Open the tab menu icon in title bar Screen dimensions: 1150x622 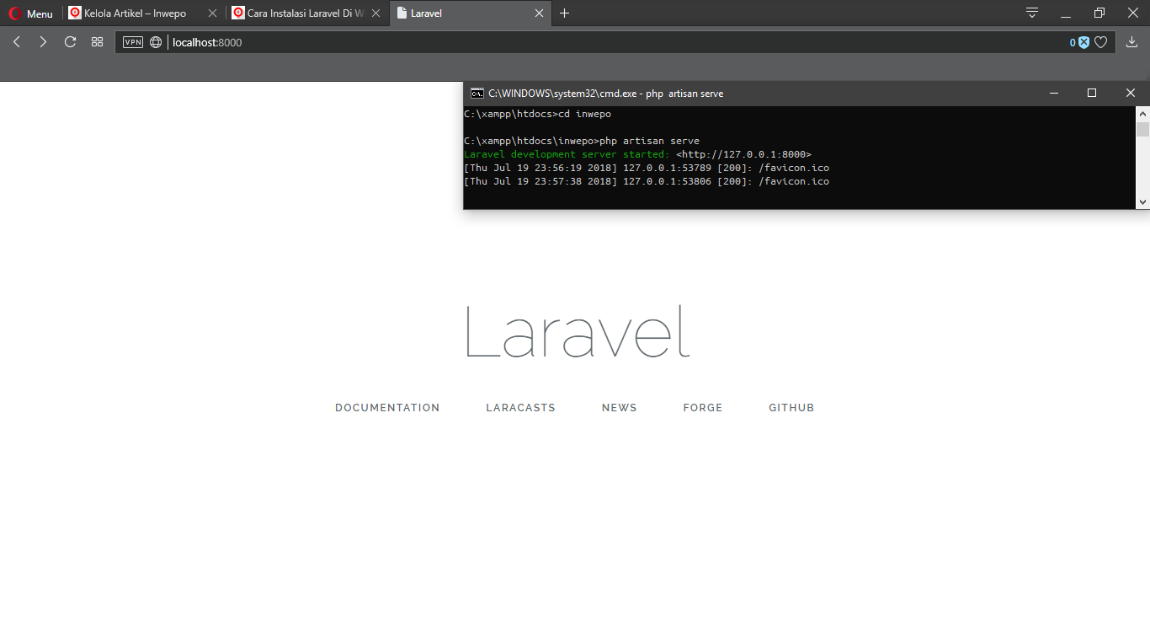(1031, 12)
